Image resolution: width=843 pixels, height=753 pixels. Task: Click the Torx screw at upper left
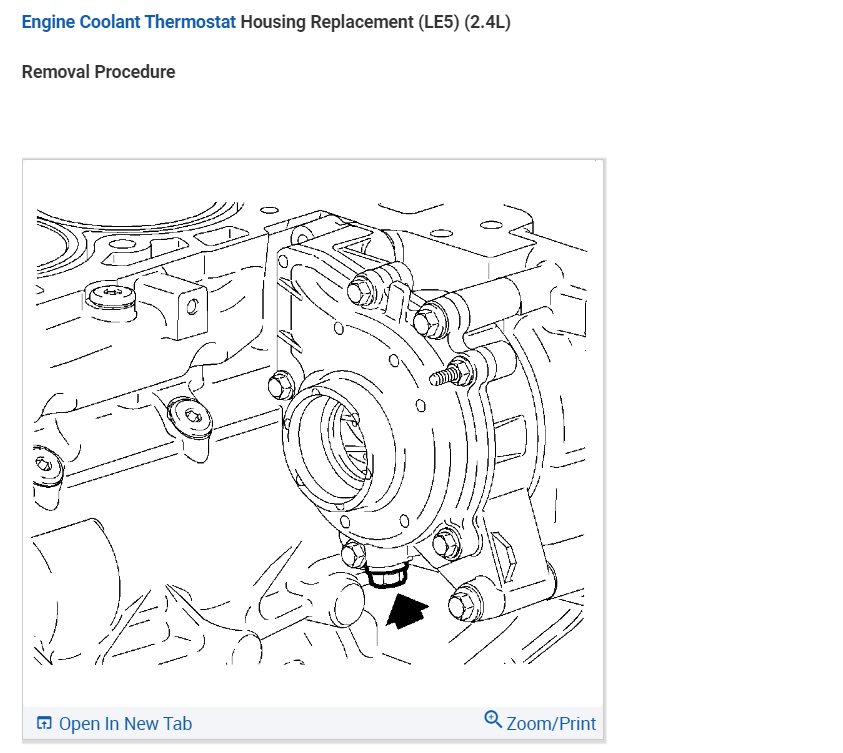click(x=111, y=295)
